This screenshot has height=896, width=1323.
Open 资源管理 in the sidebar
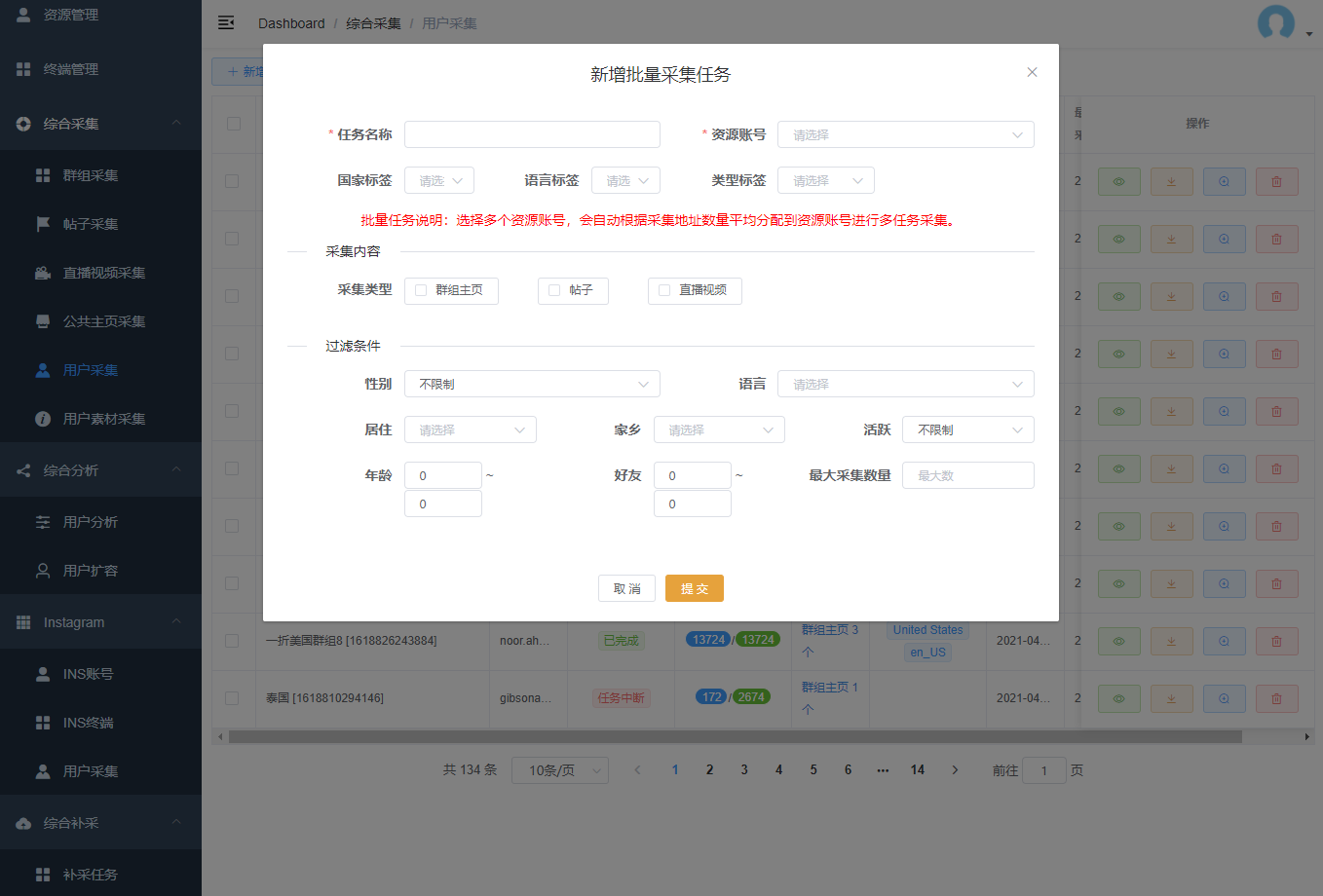[x=100, y=15]
